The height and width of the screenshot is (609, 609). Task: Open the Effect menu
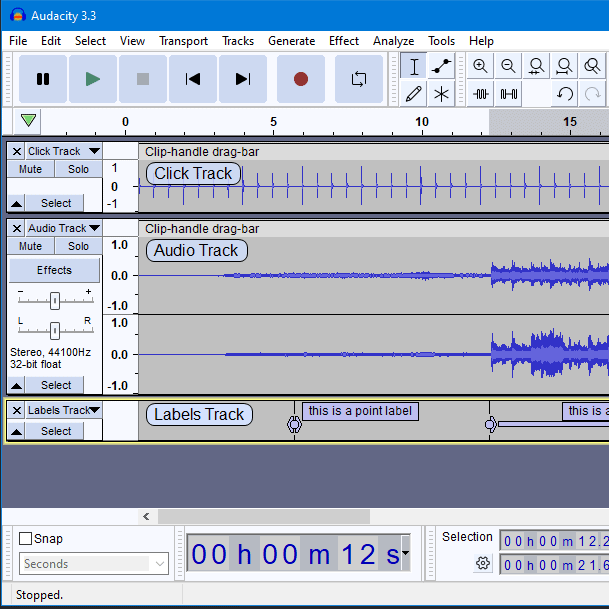(344, 41)
